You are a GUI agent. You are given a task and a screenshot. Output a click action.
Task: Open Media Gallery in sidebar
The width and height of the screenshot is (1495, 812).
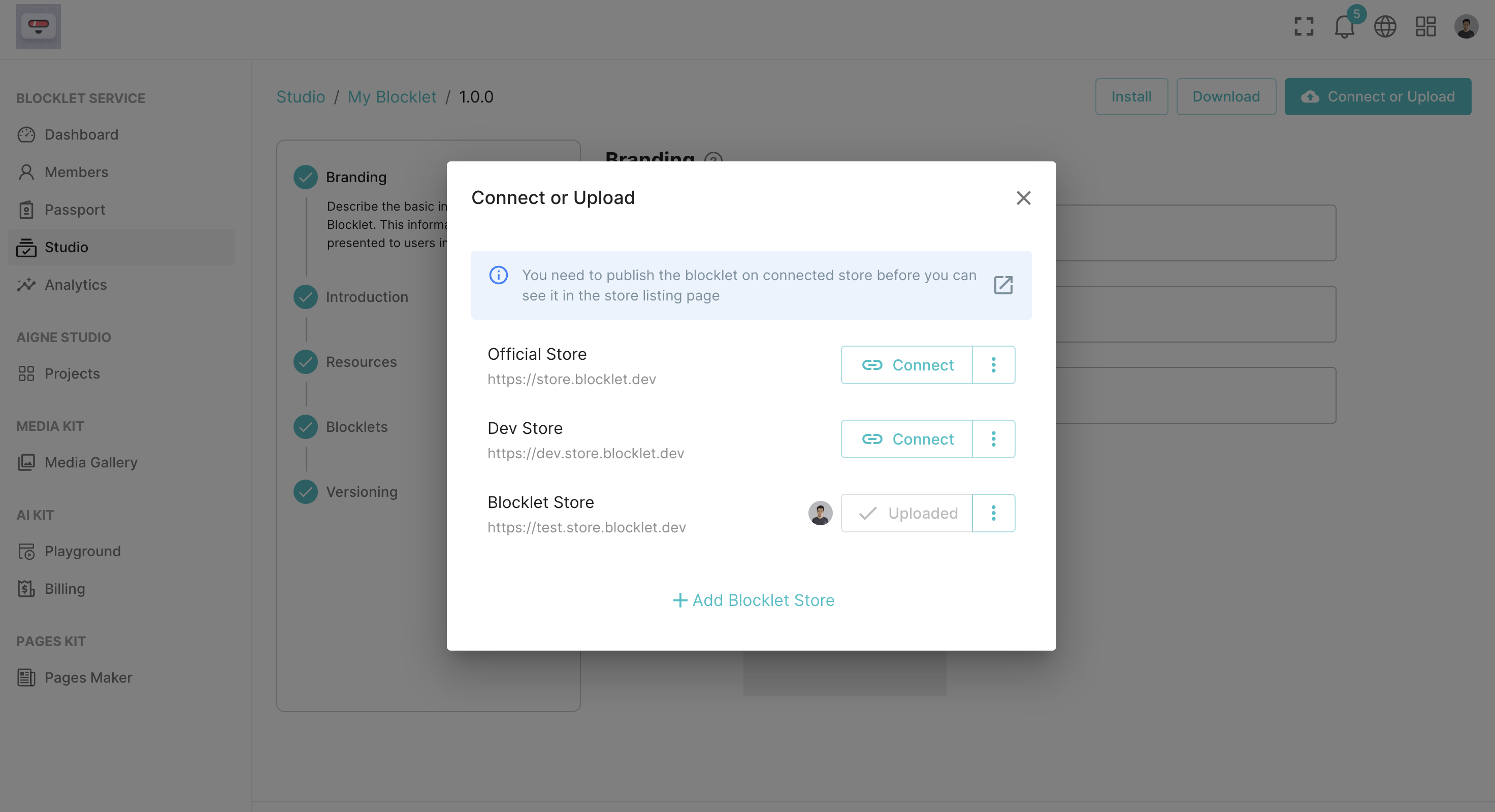(90, 462)
